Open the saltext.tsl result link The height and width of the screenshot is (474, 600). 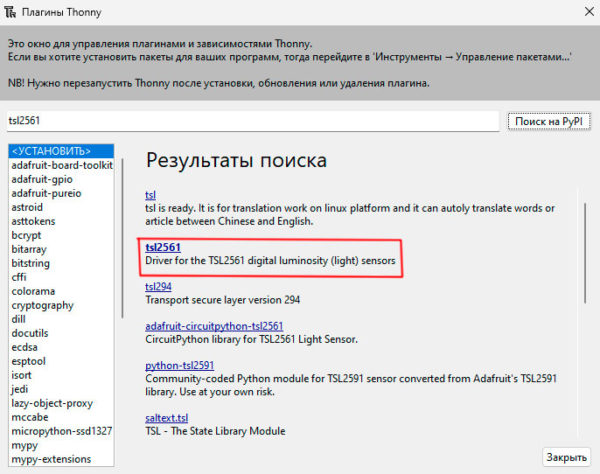coord(167,417)
